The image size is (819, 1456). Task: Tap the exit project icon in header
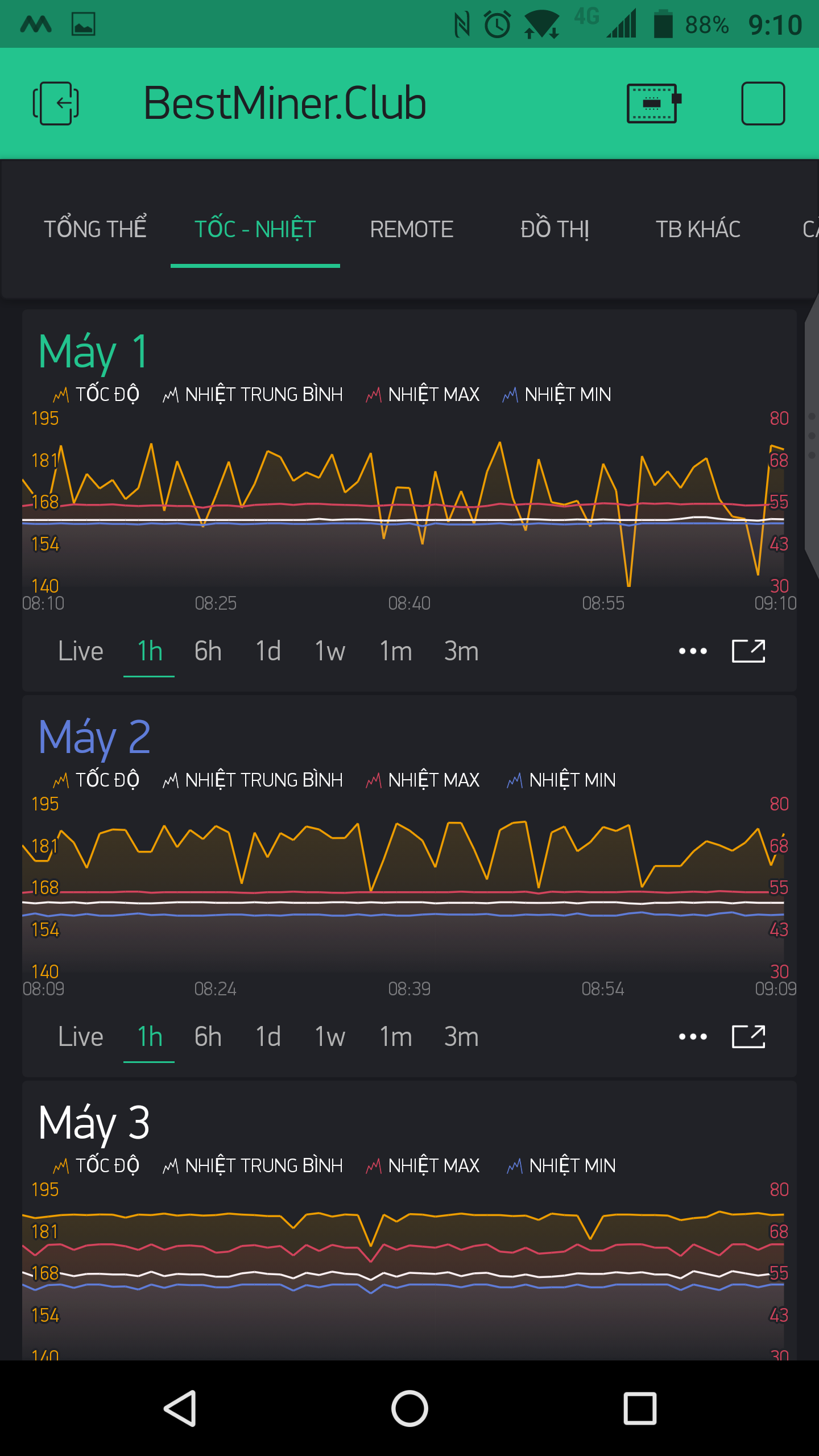click(x=56, y=103)
